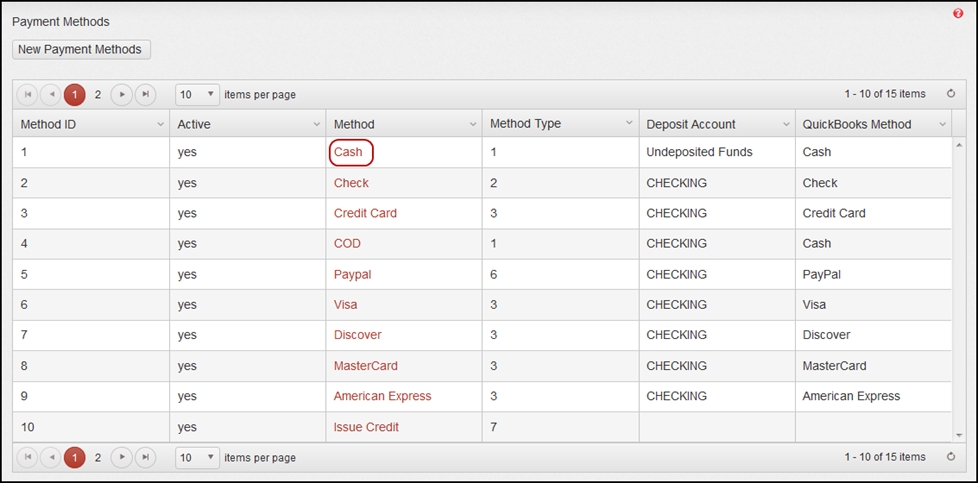The height and width of the screenshot is (483, 978).
Task: Click the bottom pager next-page arrow
Action: (x=122, y=457)
